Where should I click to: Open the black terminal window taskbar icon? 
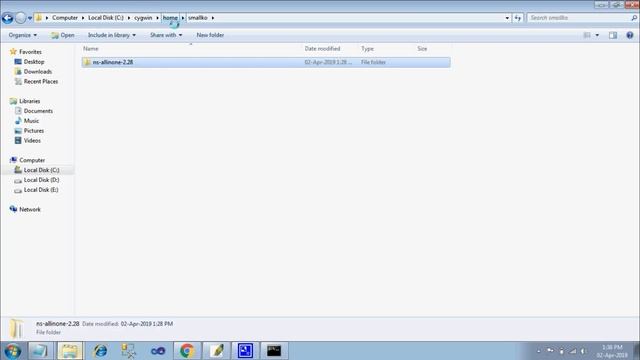coord(273,351)
